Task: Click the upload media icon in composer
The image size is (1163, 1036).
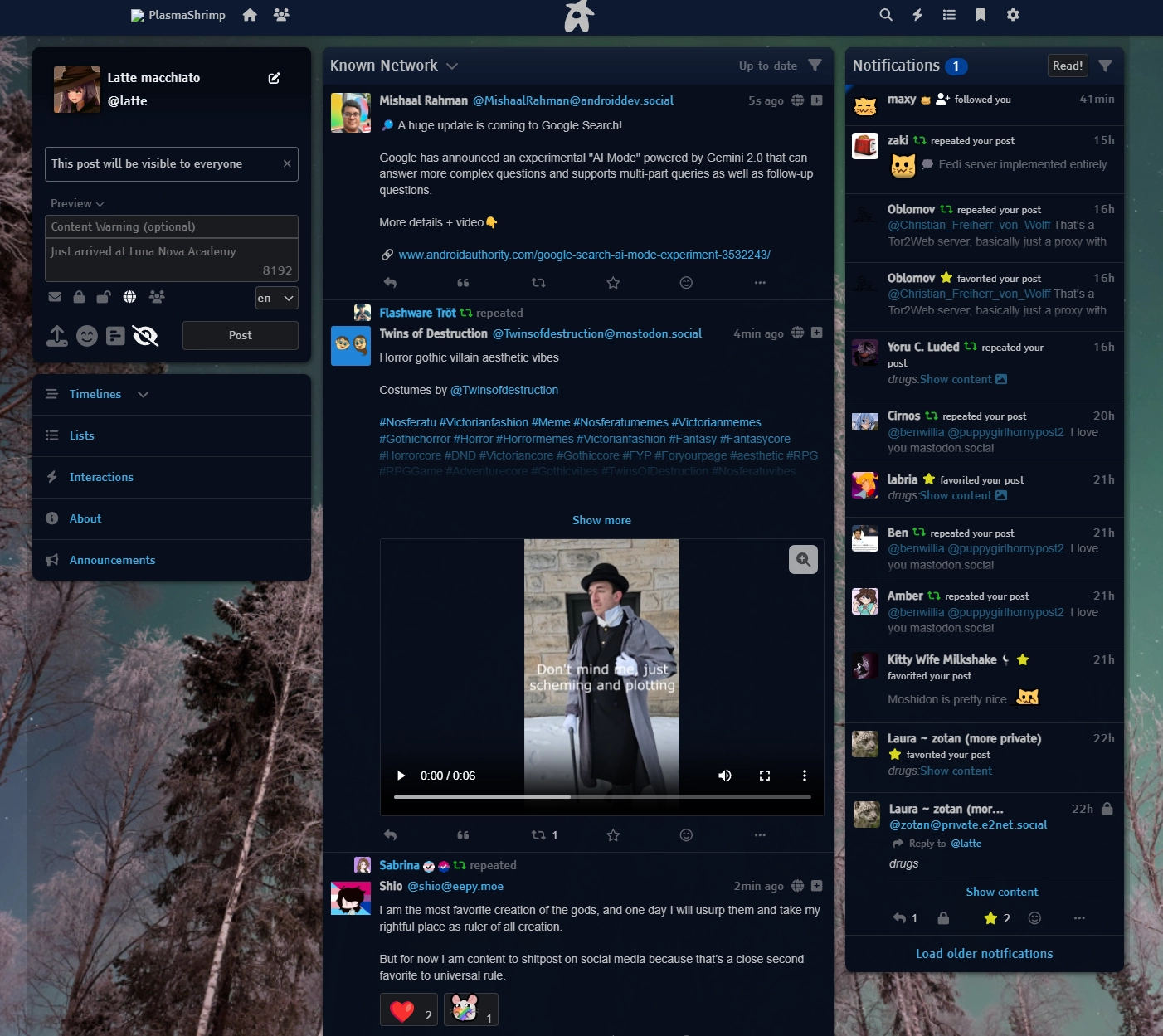Action: tap(57, 336)
